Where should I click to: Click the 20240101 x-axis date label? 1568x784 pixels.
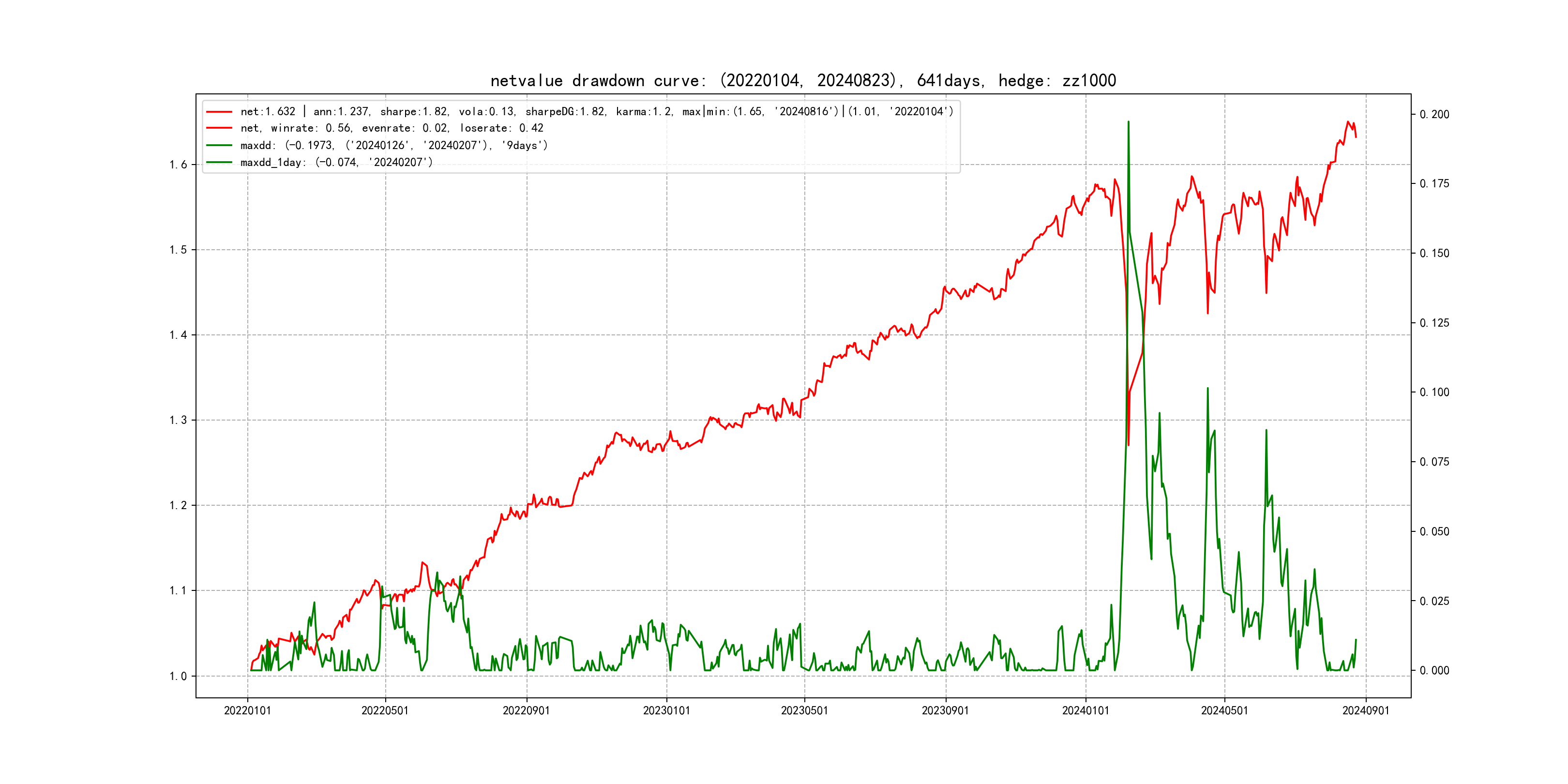[1086, 710]
